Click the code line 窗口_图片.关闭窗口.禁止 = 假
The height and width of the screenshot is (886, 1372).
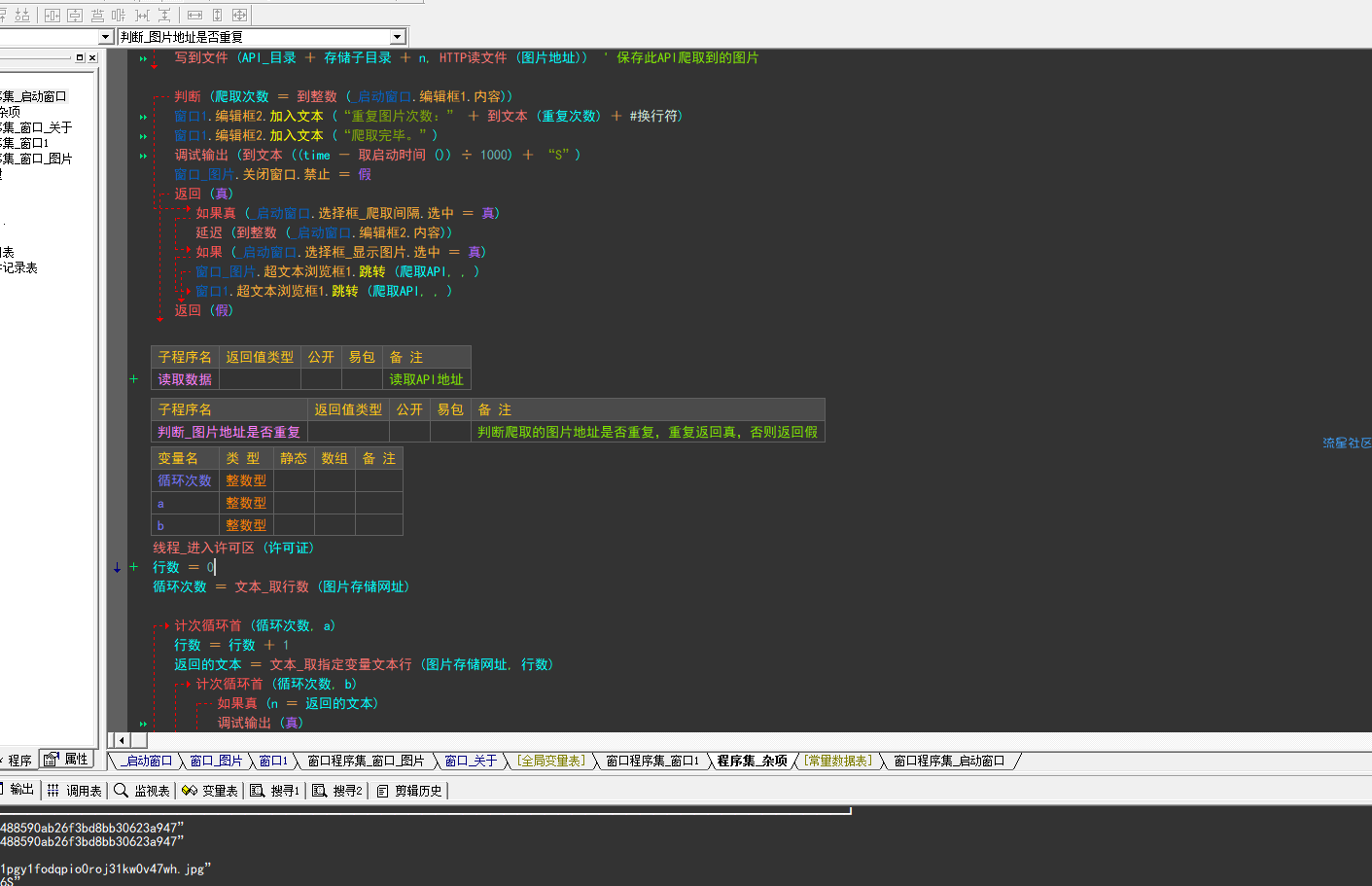tap(272, 174)
